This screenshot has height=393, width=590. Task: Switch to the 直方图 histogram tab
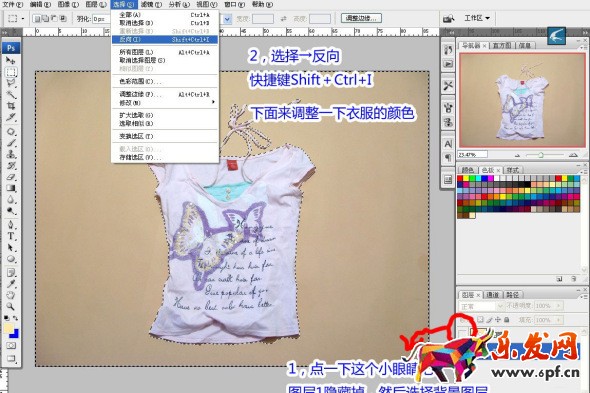502,46
